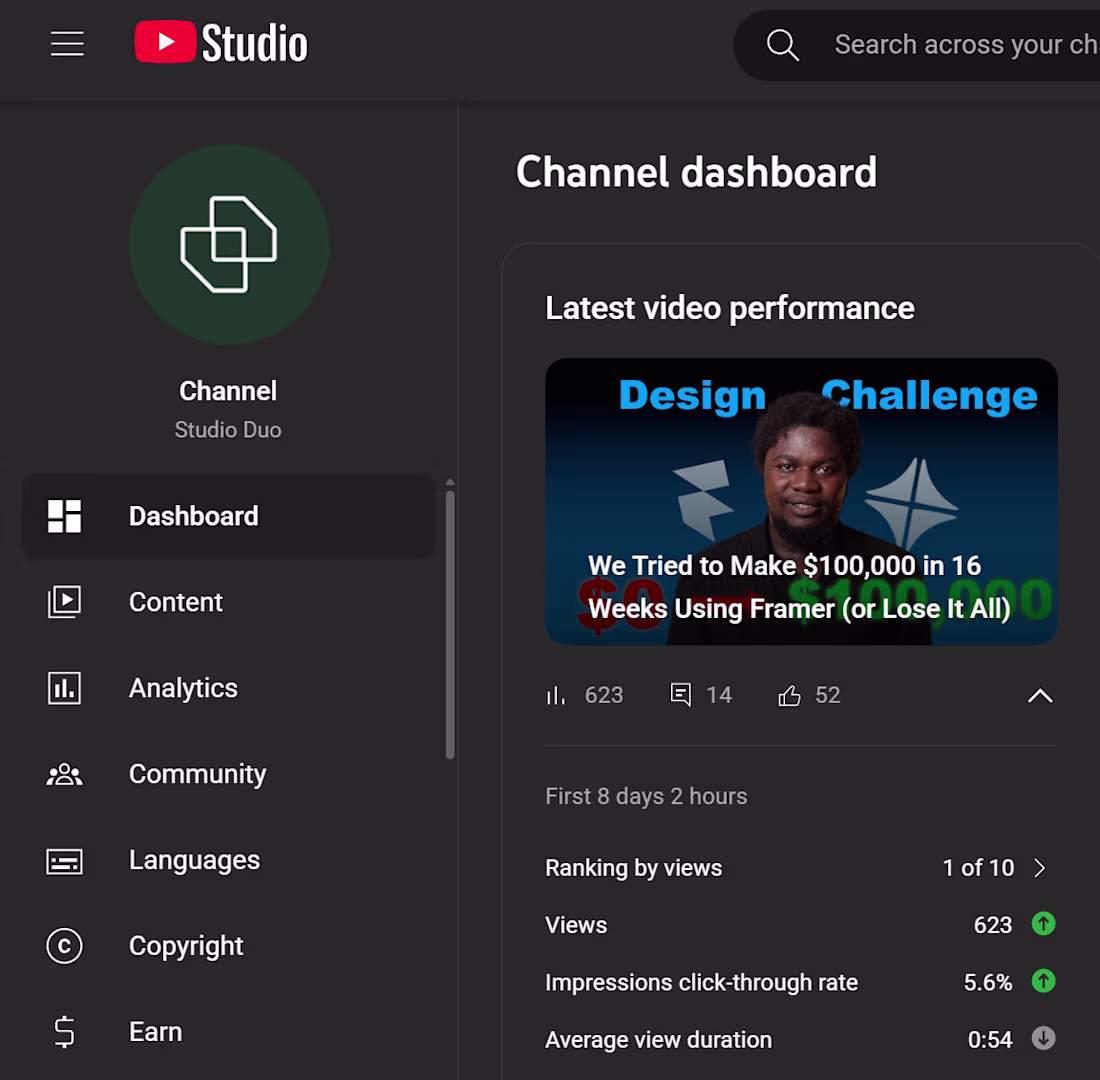Click the Community people icon
1100x1080 pixels.
[x=65, y=774]
